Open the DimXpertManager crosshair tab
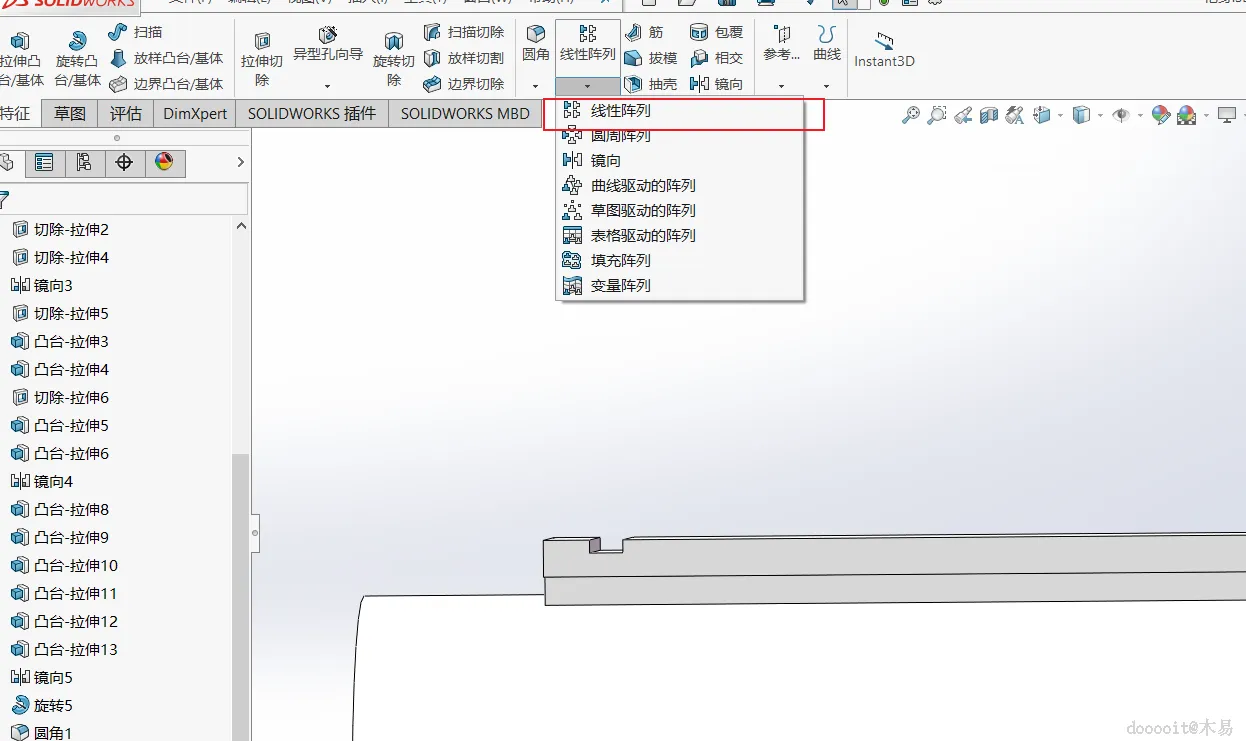 [x=124, y=162]
